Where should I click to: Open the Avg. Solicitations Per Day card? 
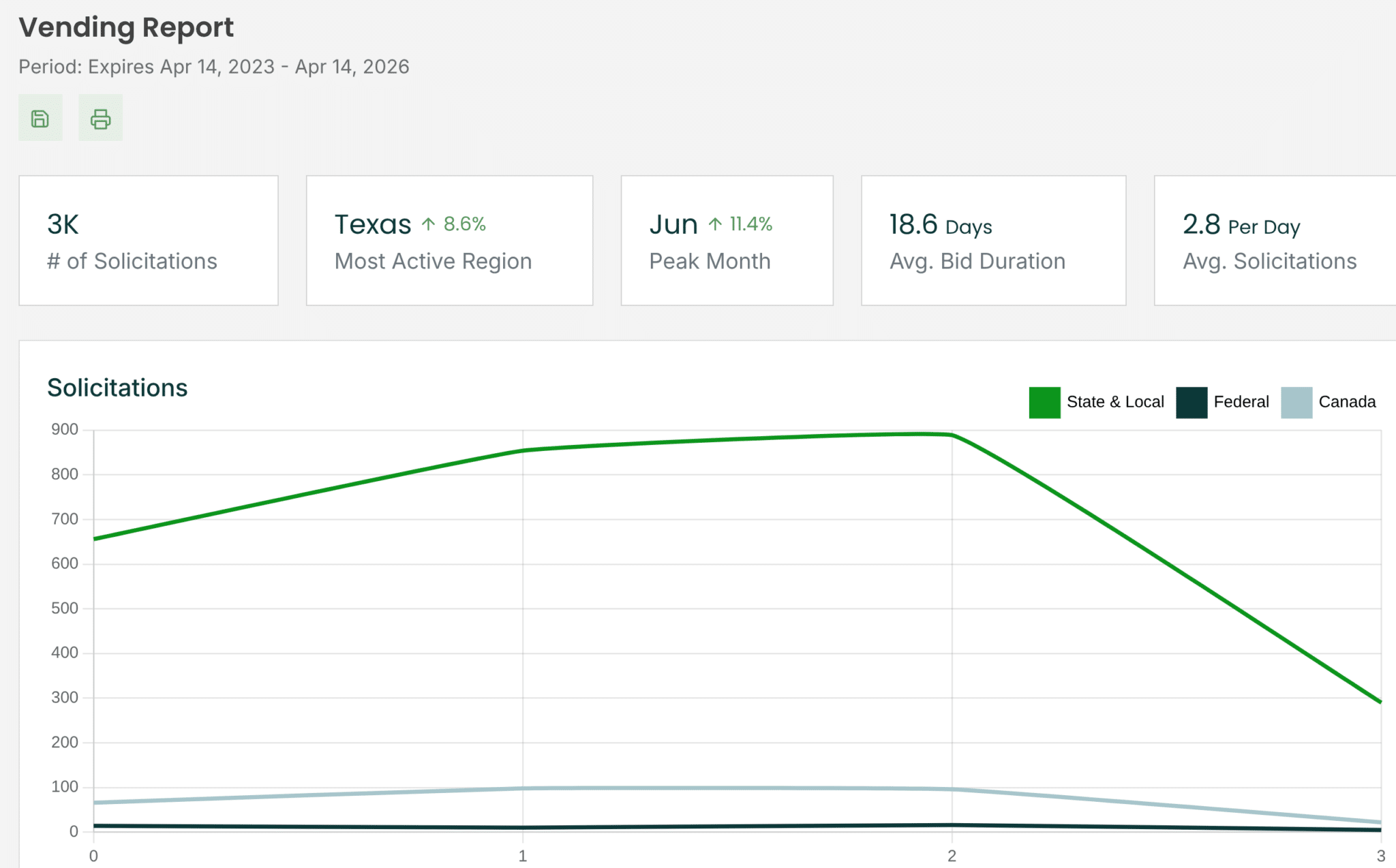pyautogui.click(x=1273, y=241)
